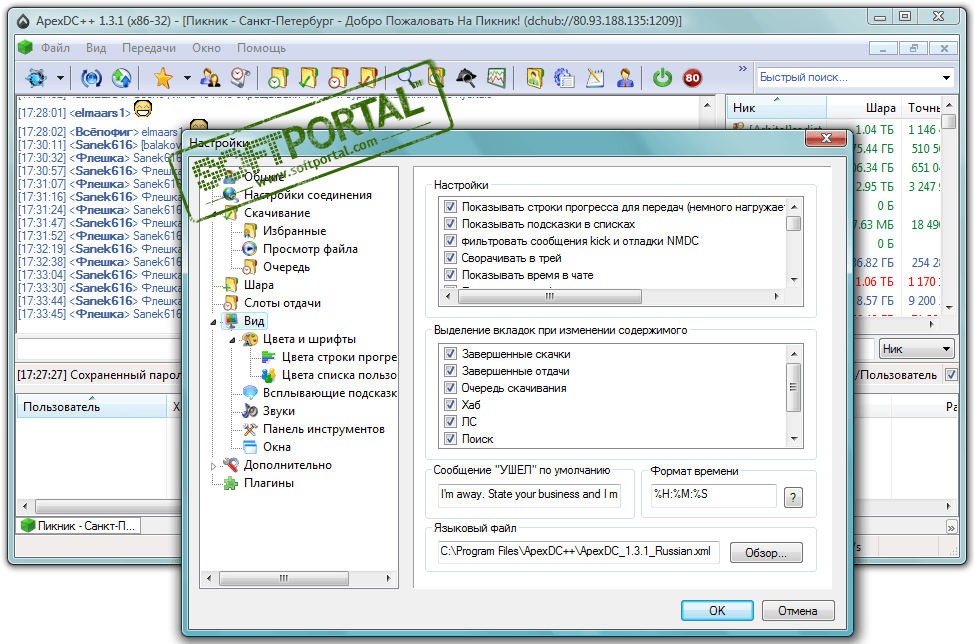Toggle Завершенные отдачи checkbox

pos(450,371)
